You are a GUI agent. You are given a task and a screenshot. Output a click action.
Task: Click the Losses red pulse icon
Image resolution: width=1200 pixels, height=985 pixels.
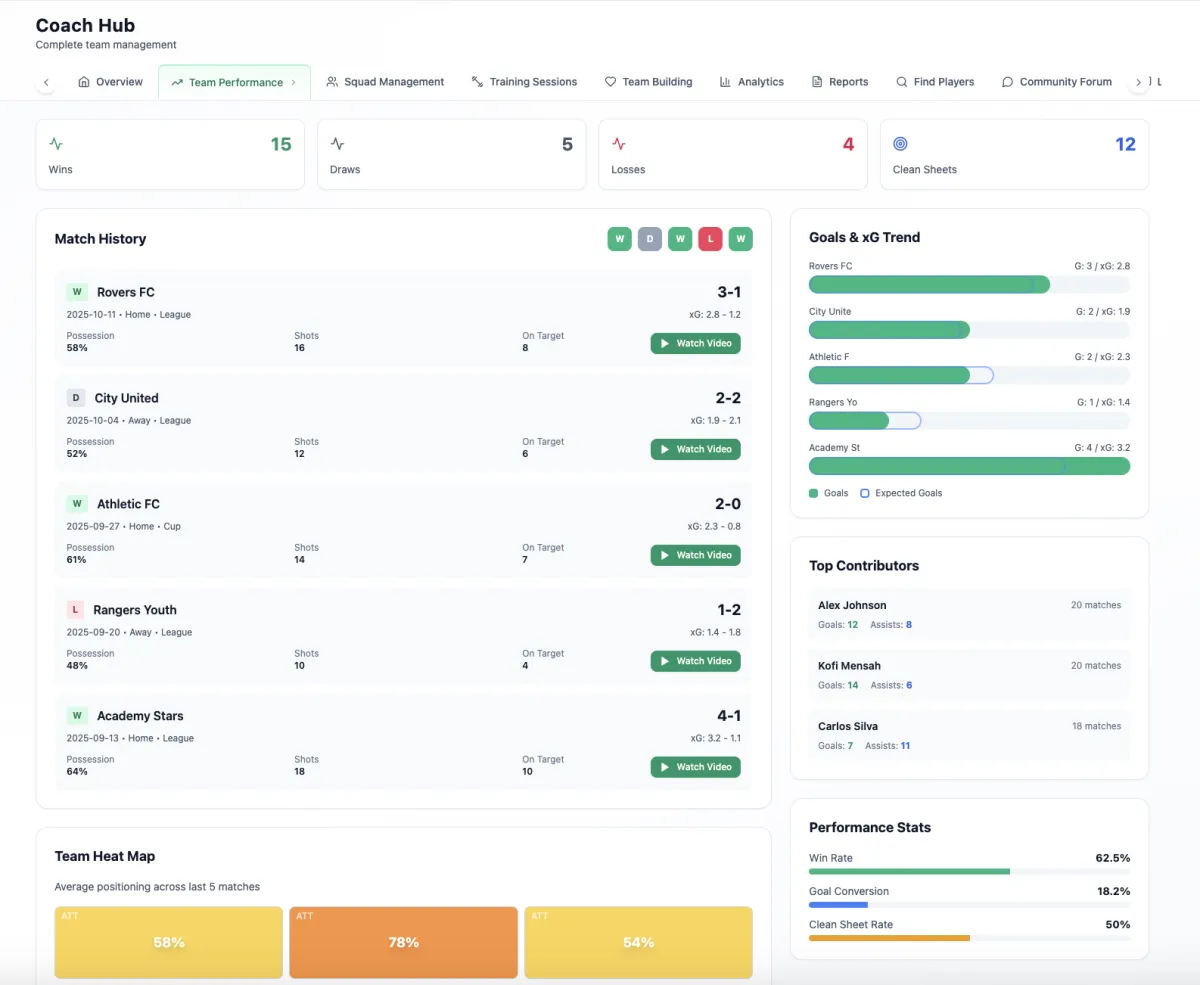(x=619, y=144)
